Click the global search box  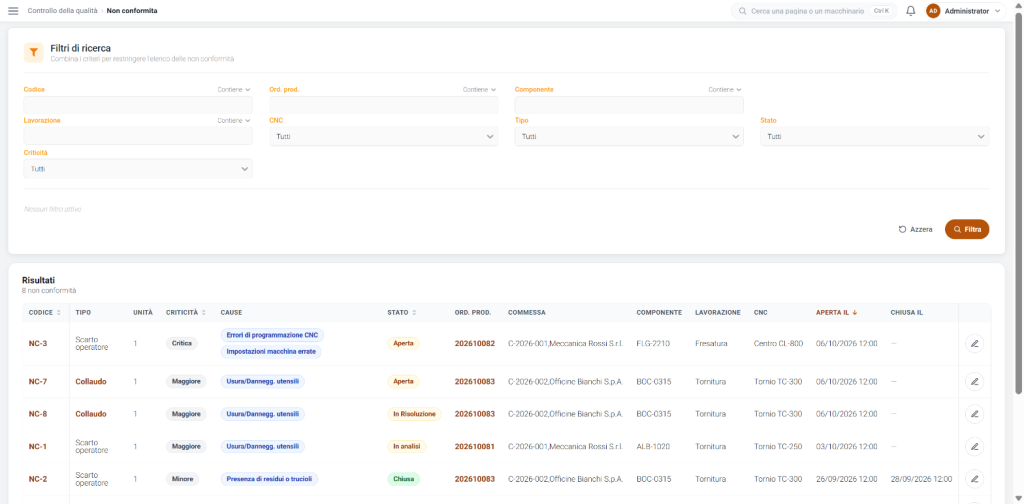pyautogui.click(x=814, y=11)
